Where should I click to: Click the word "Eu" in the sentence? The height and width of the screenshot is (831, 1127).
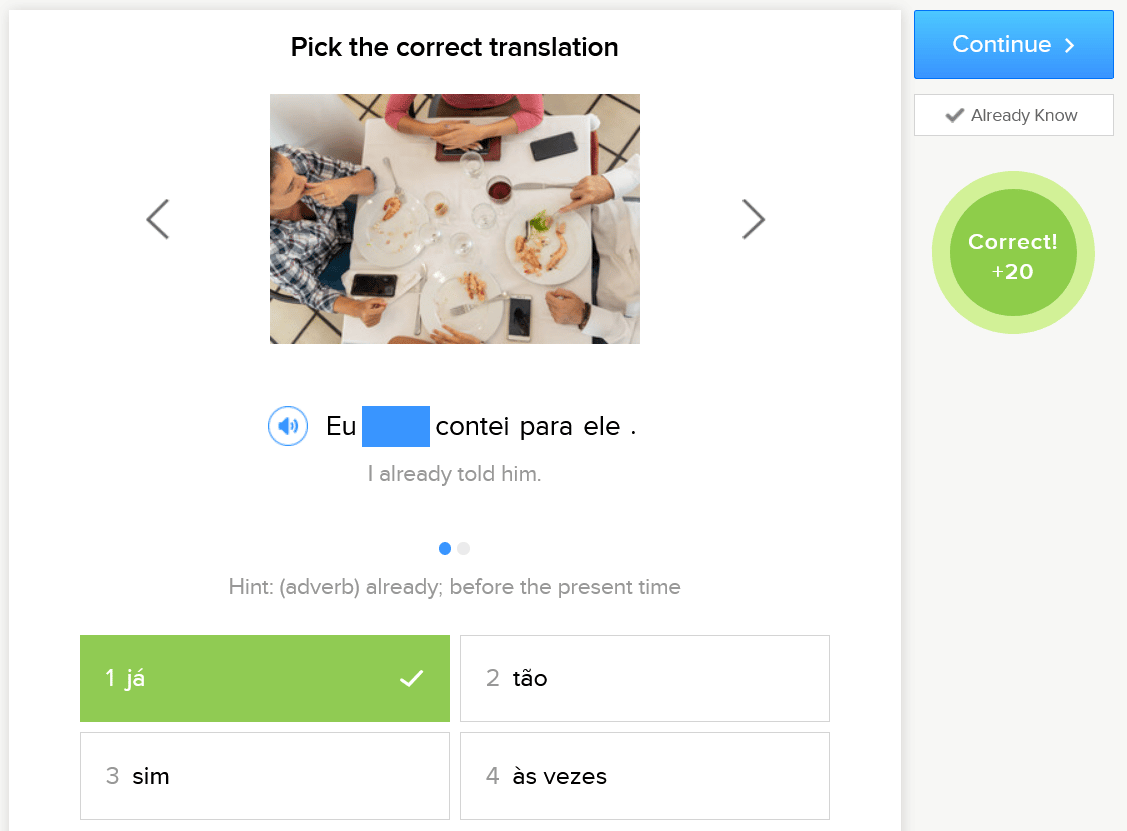click(341, 427)
